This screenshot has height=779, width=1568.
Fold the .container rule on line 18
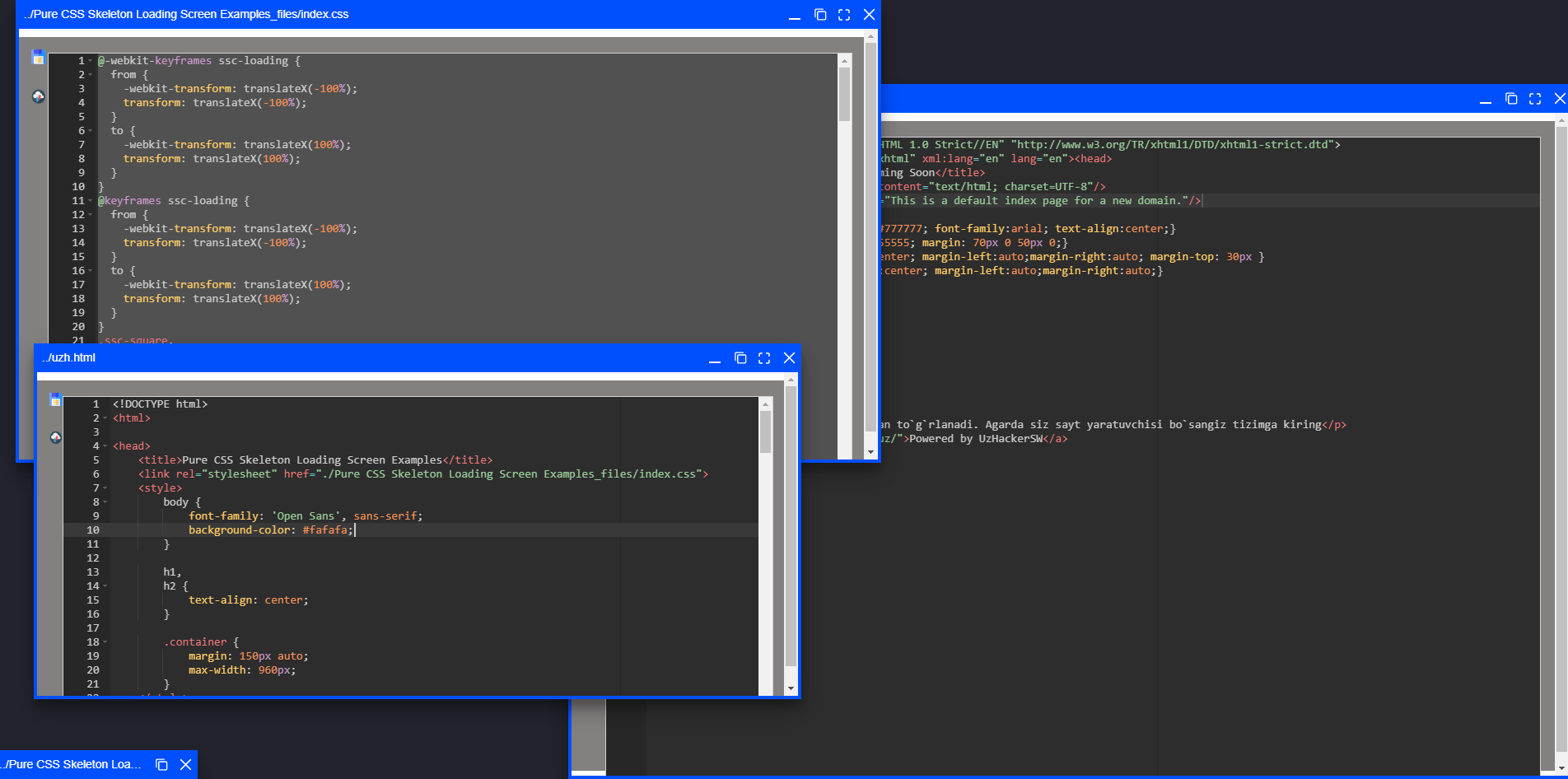[x=105, y=642]
